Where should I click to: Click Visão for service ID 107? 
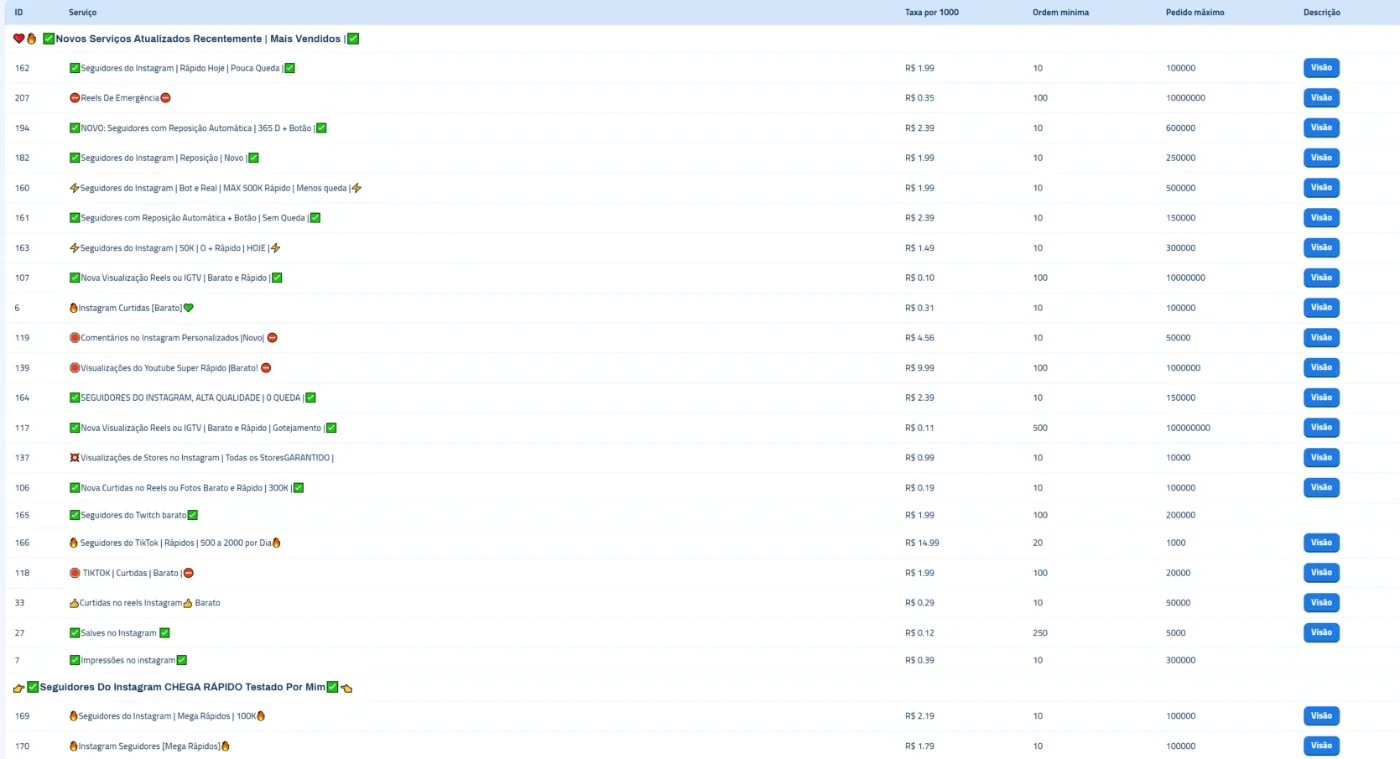coord(1321,278)
